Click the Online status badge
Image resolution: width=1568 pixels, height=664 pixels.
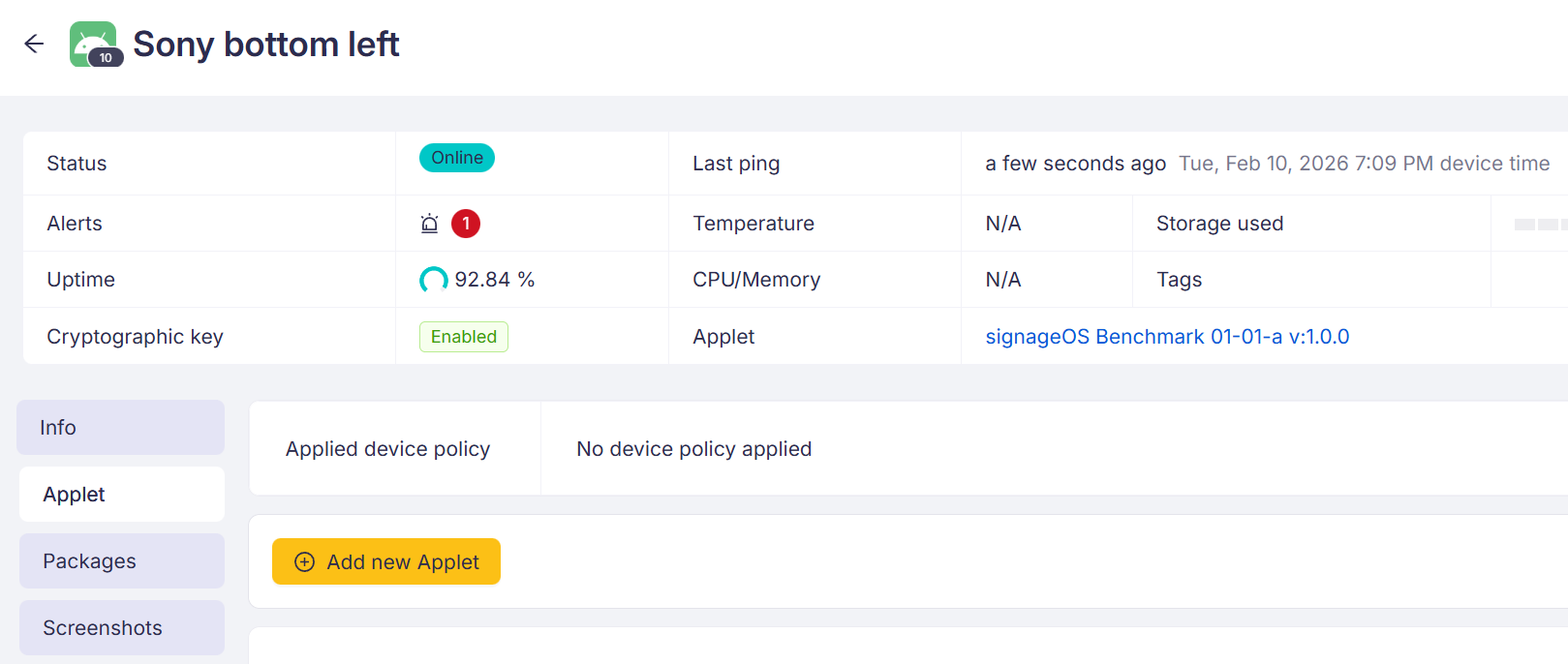[x=457, y=158]
